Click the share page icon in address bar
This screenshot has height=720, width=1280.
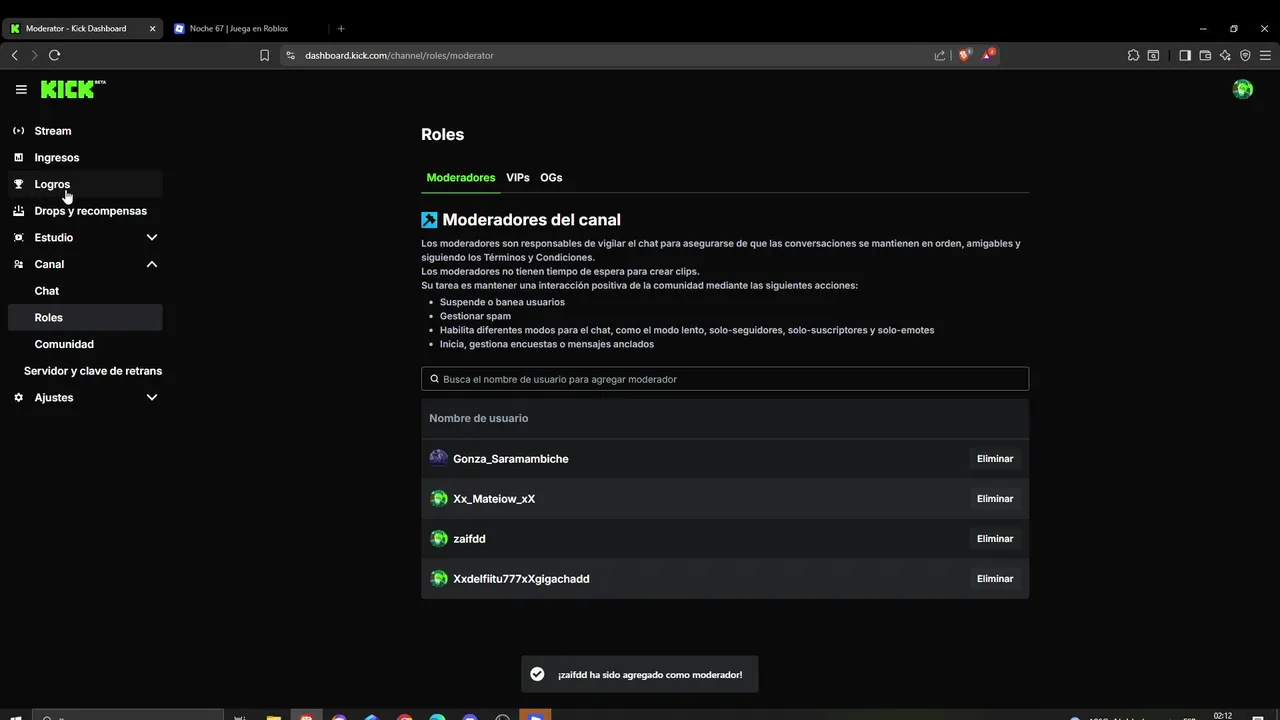point(940,55)
